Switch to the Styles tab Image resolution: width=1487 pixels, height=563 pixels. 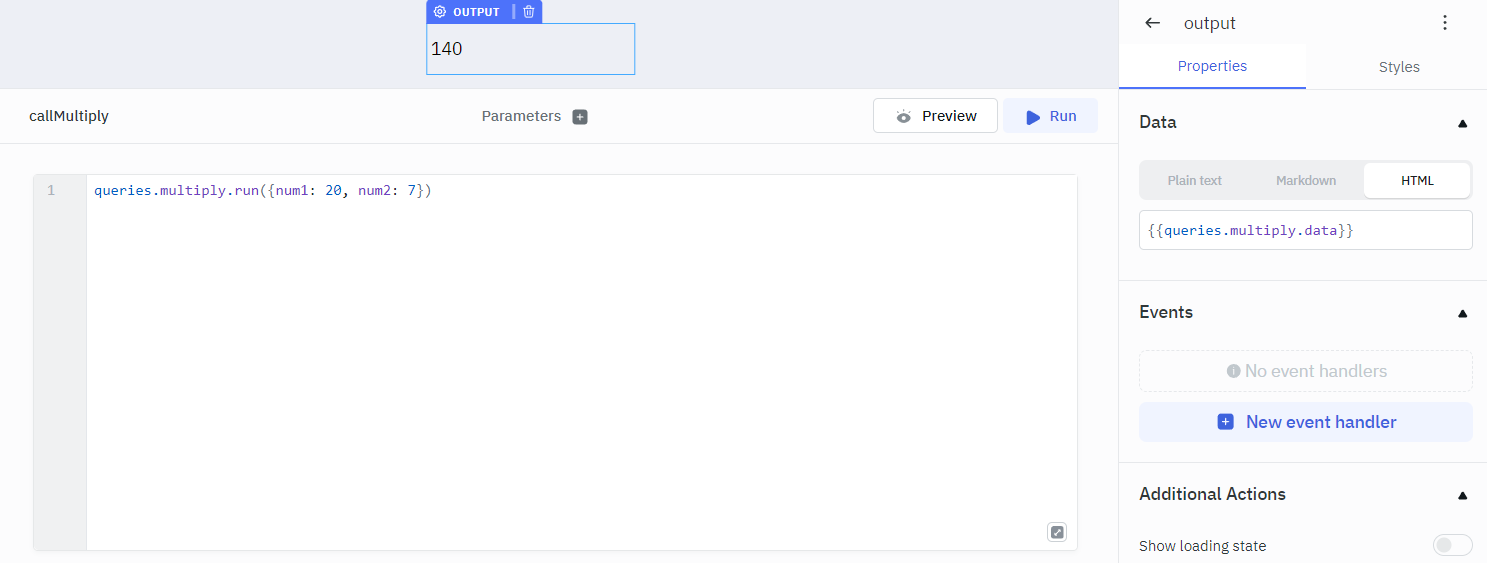1398,67
